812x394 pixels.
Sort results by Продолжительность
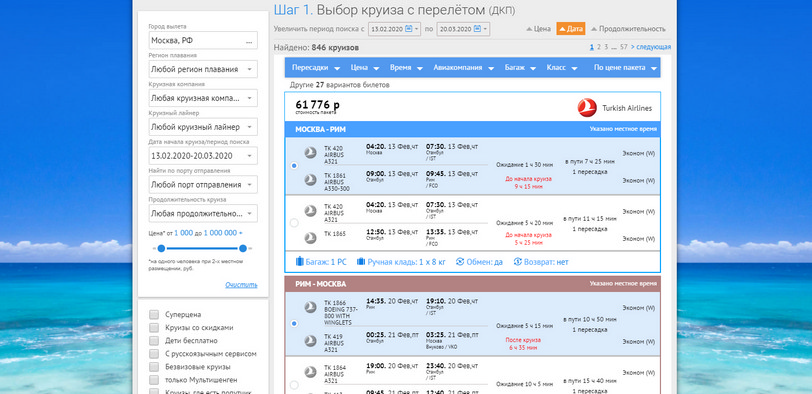(x=628, y=29)
